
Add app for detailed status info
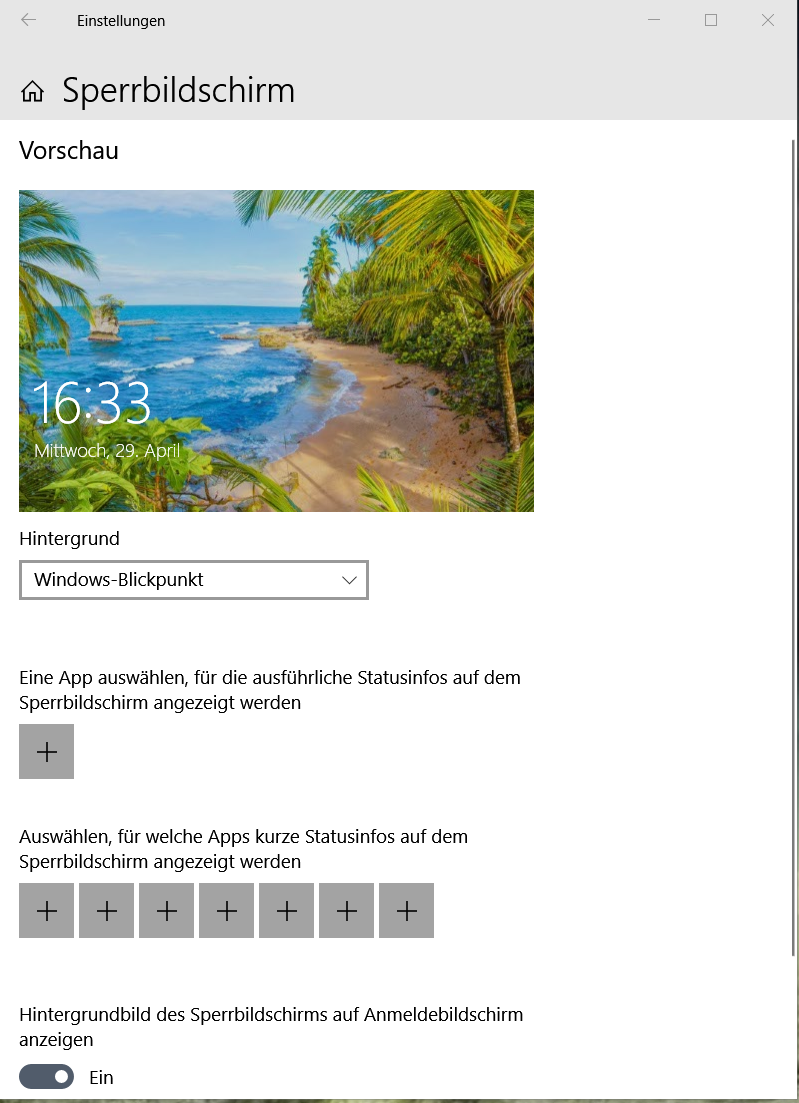46,751
